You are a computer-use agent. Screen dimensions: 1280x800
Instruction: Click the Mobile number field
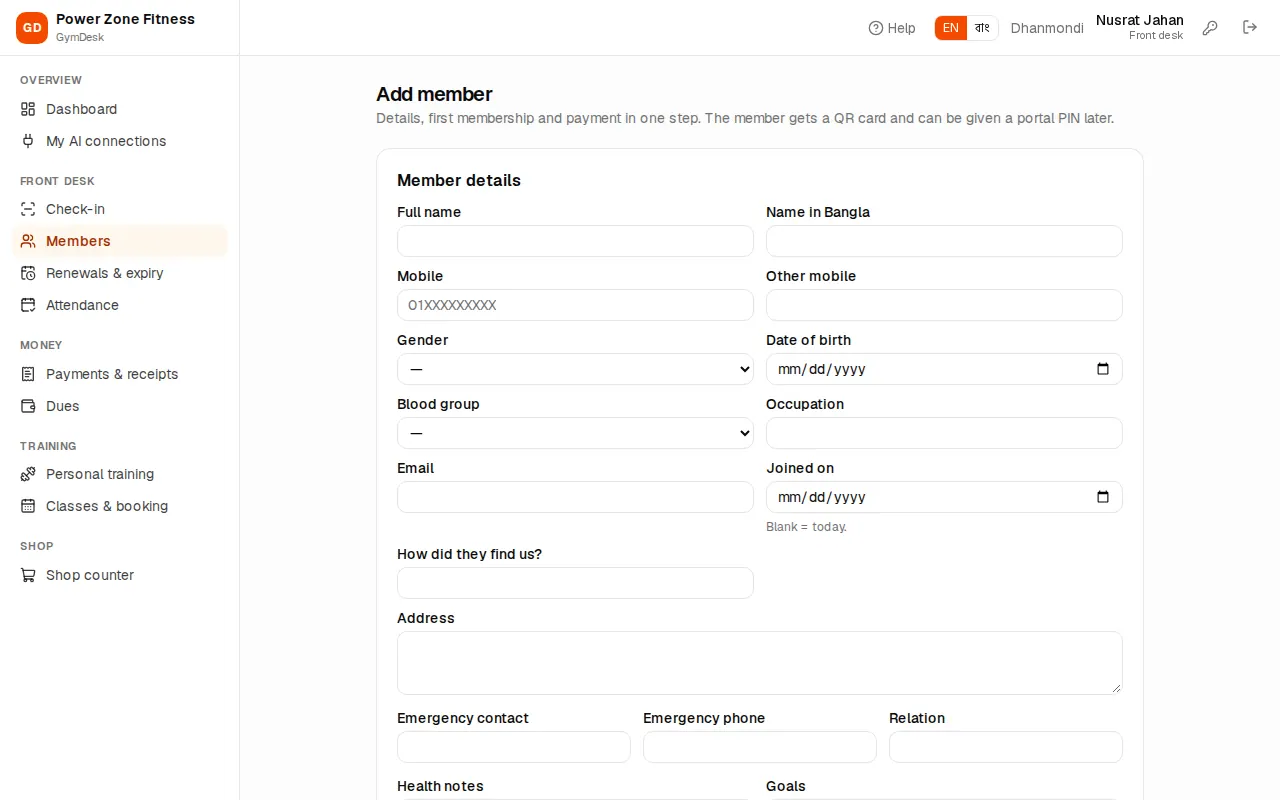coord(575,305)
